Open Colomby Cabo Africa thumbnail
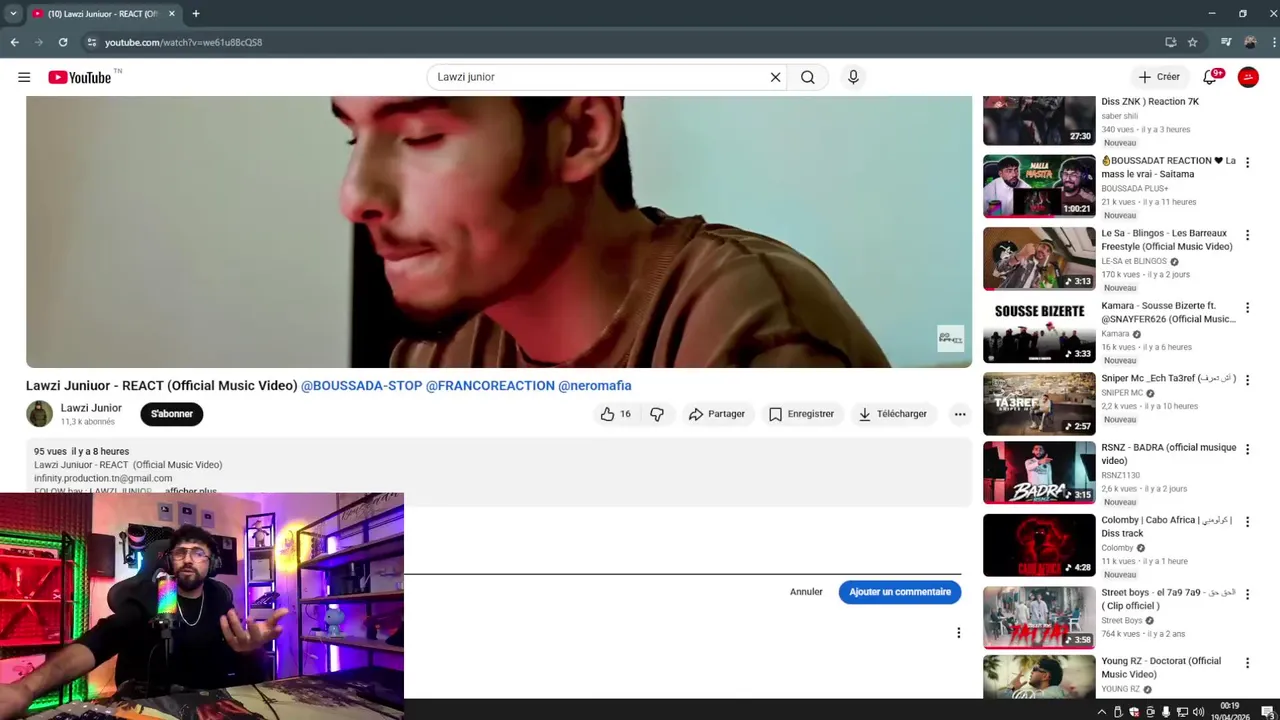Image resolution: width=1280 pixels, height=720 pixels. [x=1039, y=545]
